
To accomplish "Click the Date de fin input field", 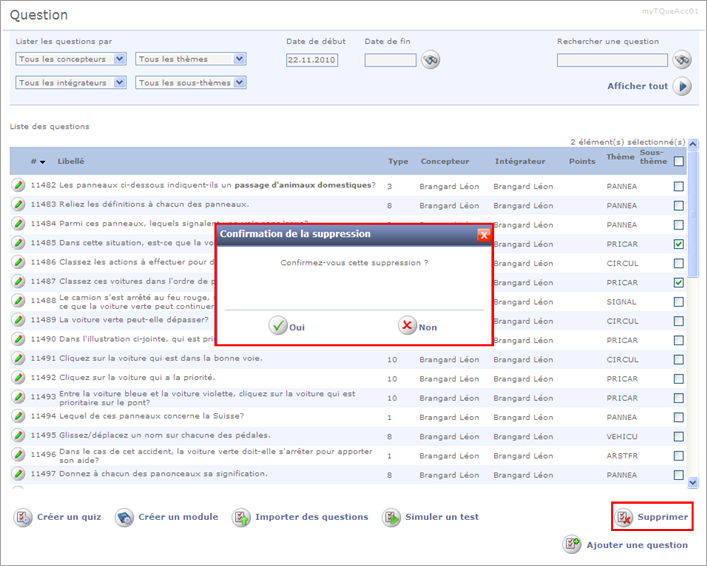I will click(x=390, y=60).
